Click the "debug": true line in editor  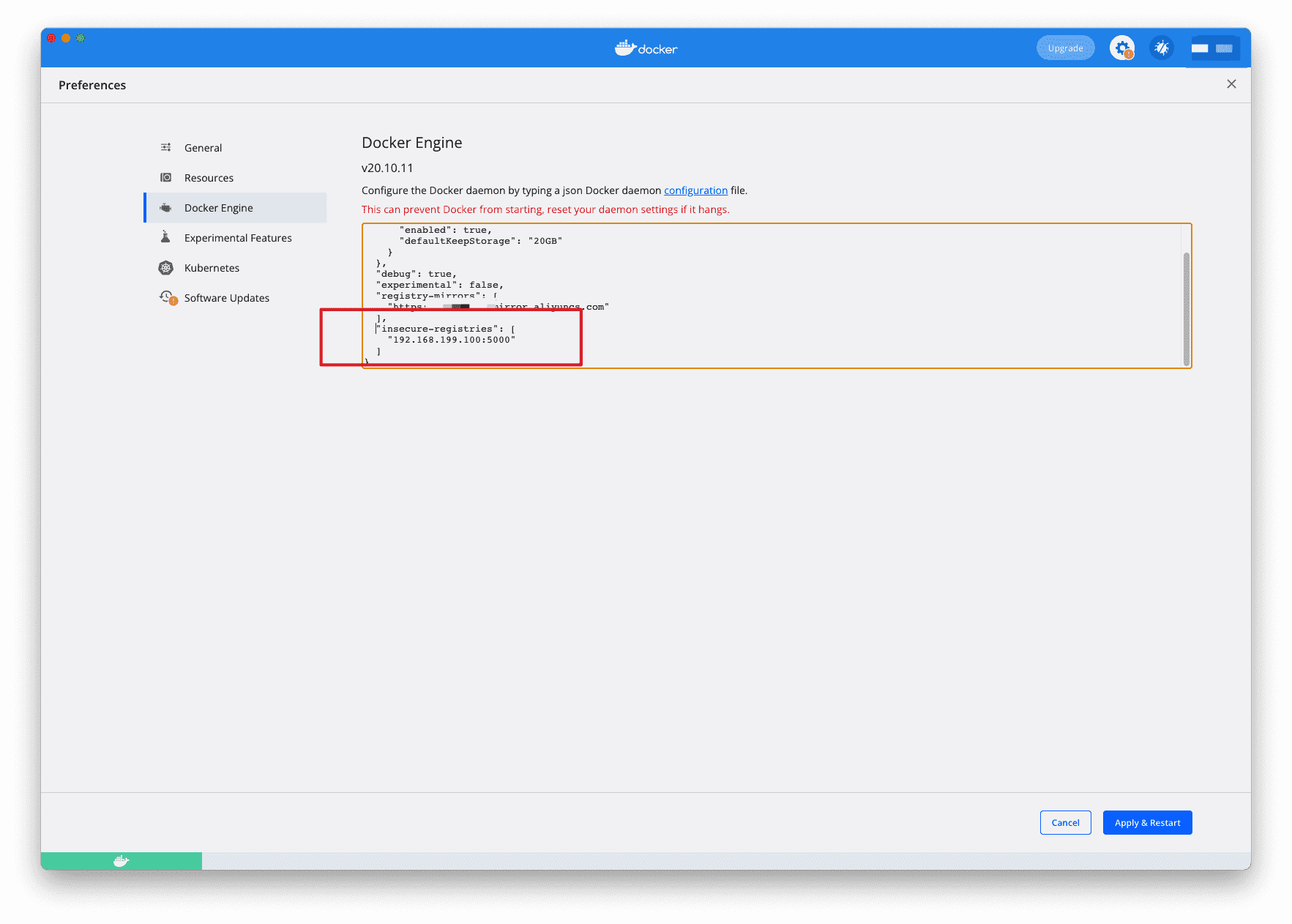click(x=417, y=274)
